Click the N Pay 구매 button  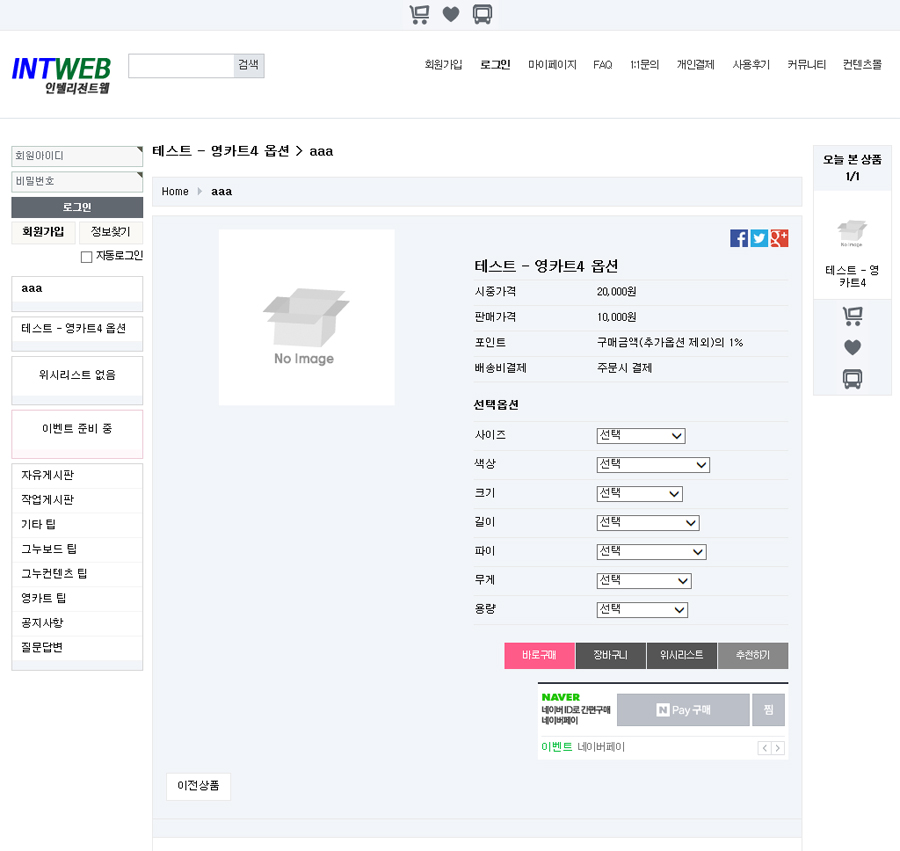coord(683,710)
